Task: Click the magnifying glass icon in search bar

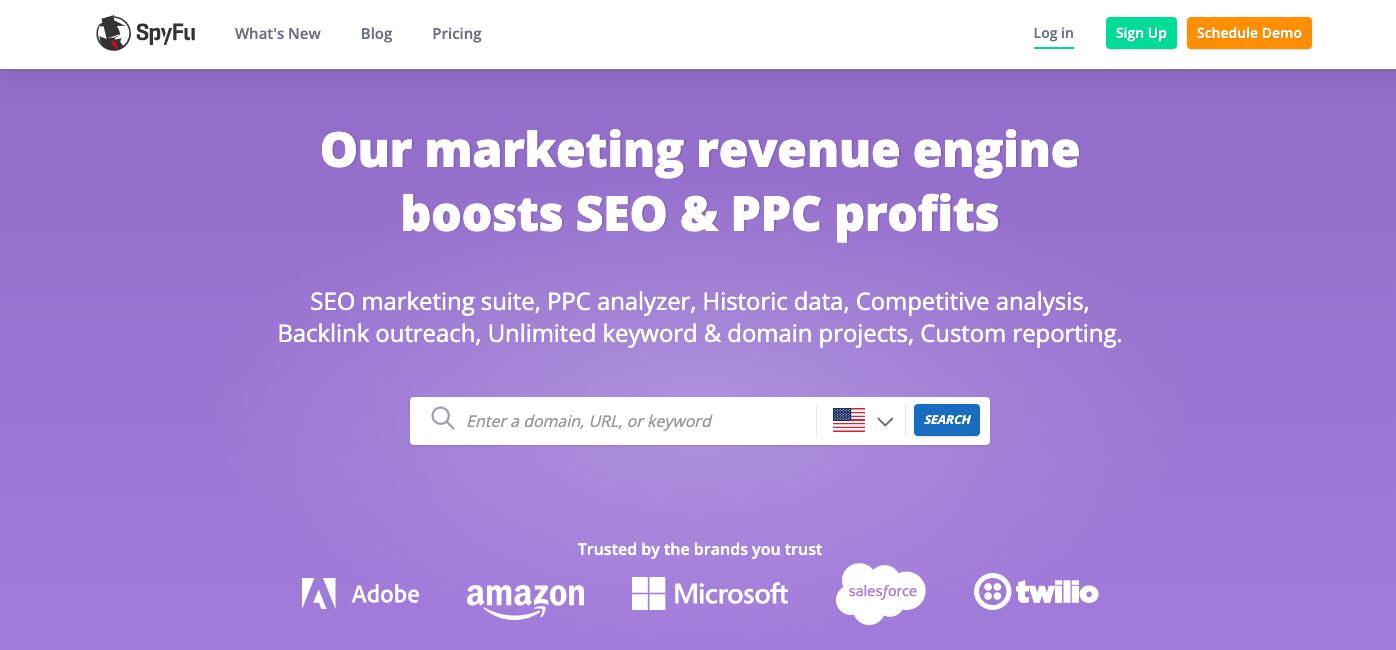Action: pyautogui.click(x=442, y=419)
